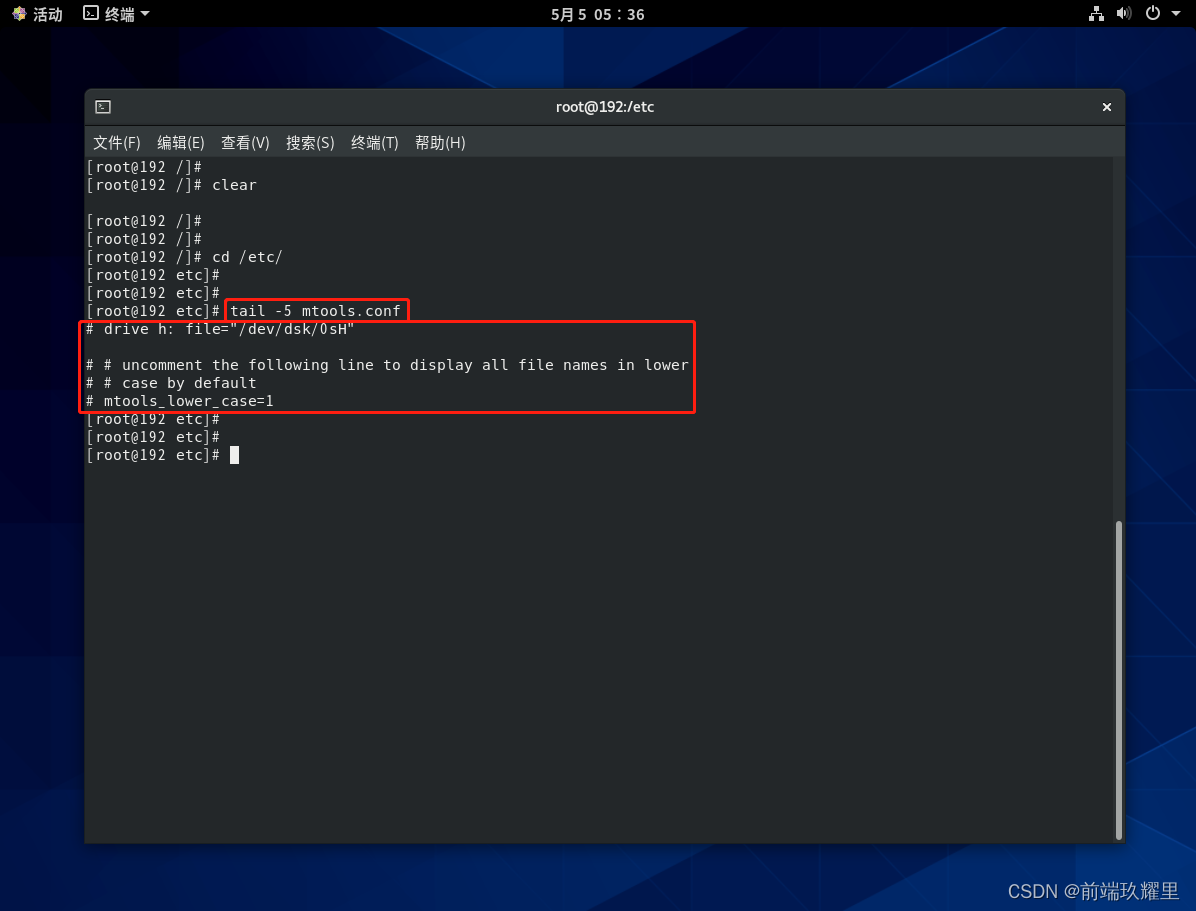Click the terminal vertical scrollbar thumb
This screenshot has height=911, width=1196.
coord(1118,680)
